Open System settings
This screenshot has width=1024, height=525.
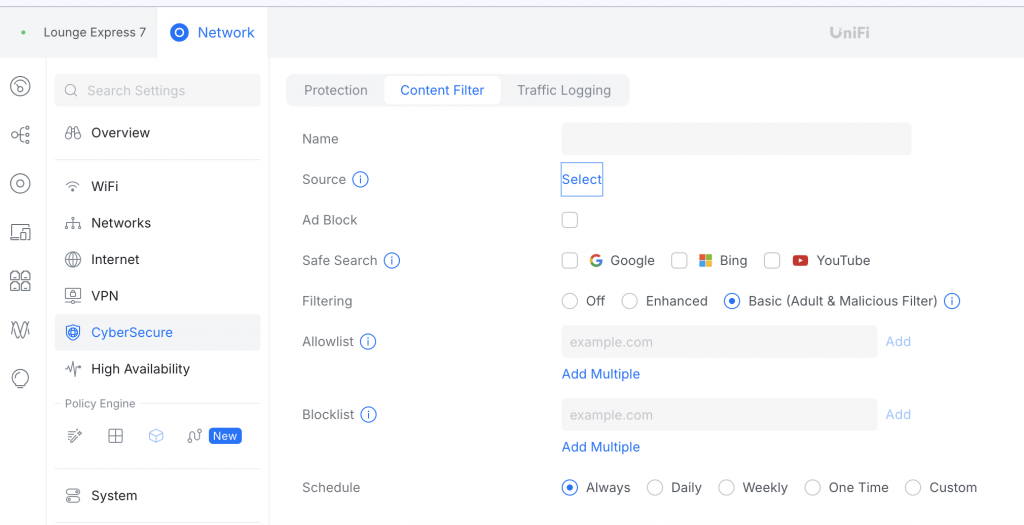pyautogui.click(x=157, y=496)
